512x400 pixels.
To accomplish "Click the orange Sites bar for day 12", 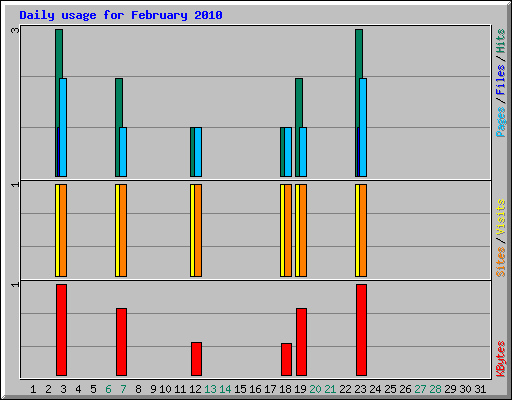I will (198, 230).
